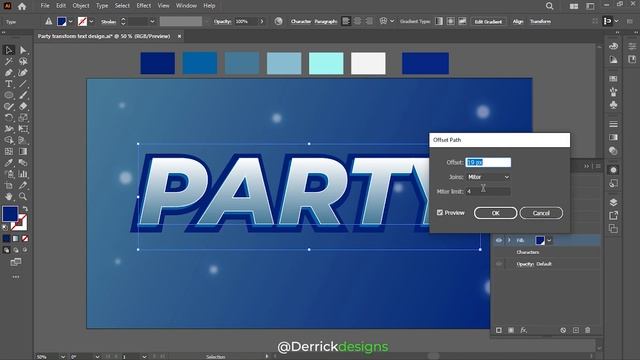The width and height of the screenshot is (640, 360).
Task: Pick the Lasso tool
Action: (x=23, y=61)
